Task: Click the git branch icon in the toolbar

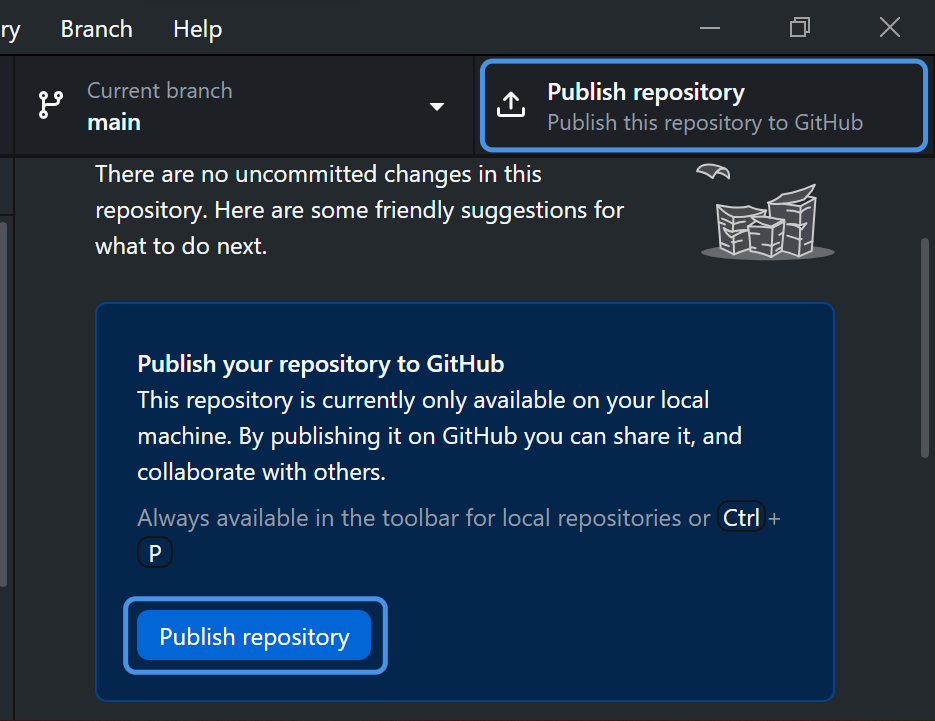Action: [50, 106]
